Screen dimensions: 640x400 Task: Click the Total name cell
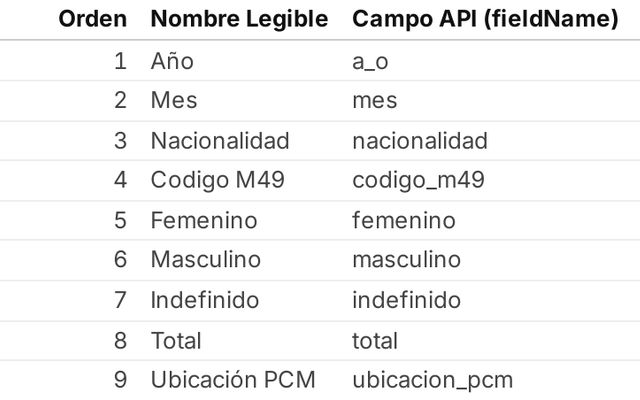[x=176, y=340]
